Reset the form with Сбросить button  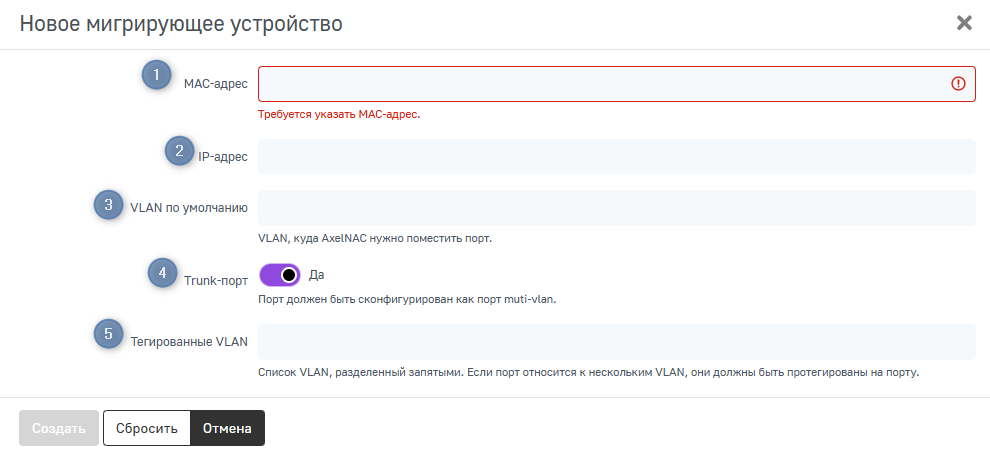click(x=147, y=428)
